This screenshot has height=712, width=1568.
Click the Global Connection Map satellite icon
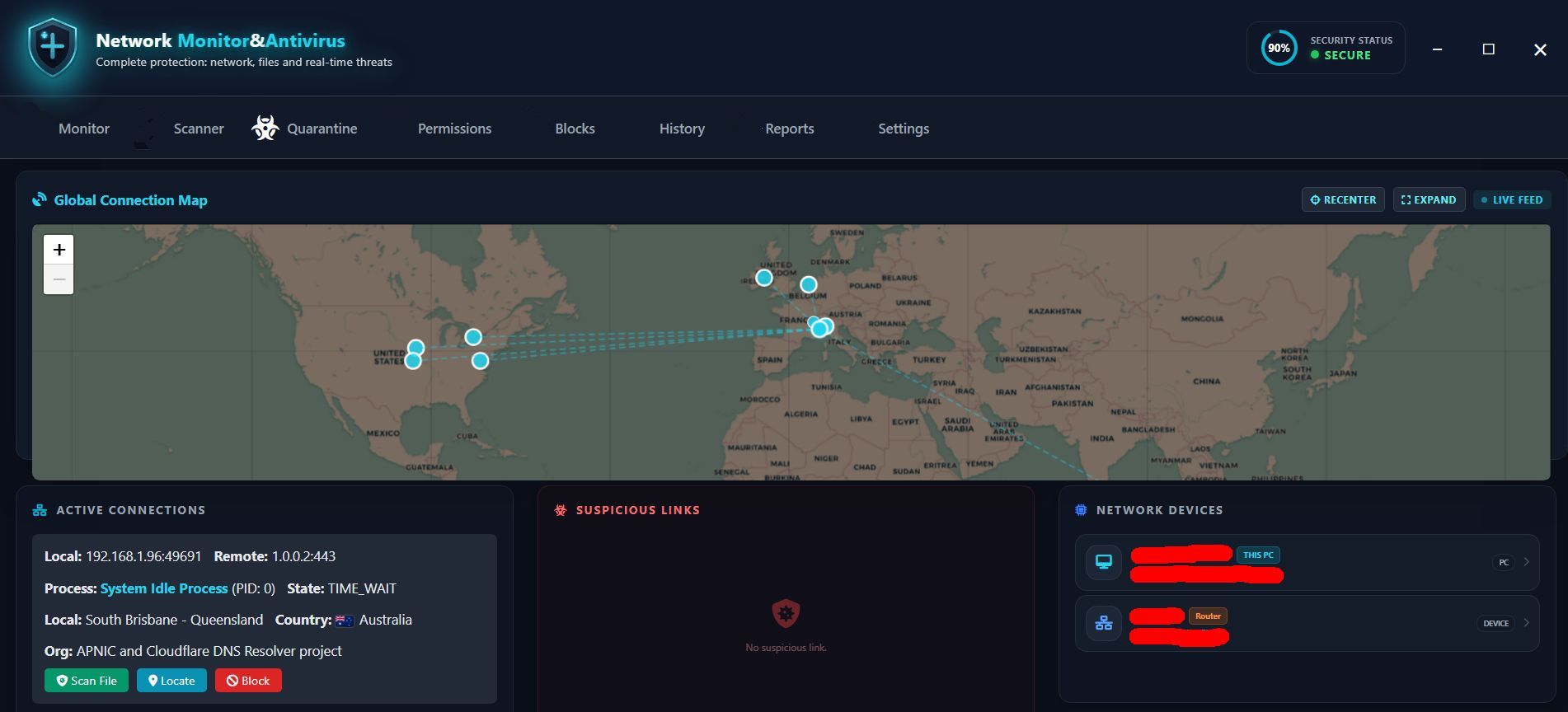[40, 199]
